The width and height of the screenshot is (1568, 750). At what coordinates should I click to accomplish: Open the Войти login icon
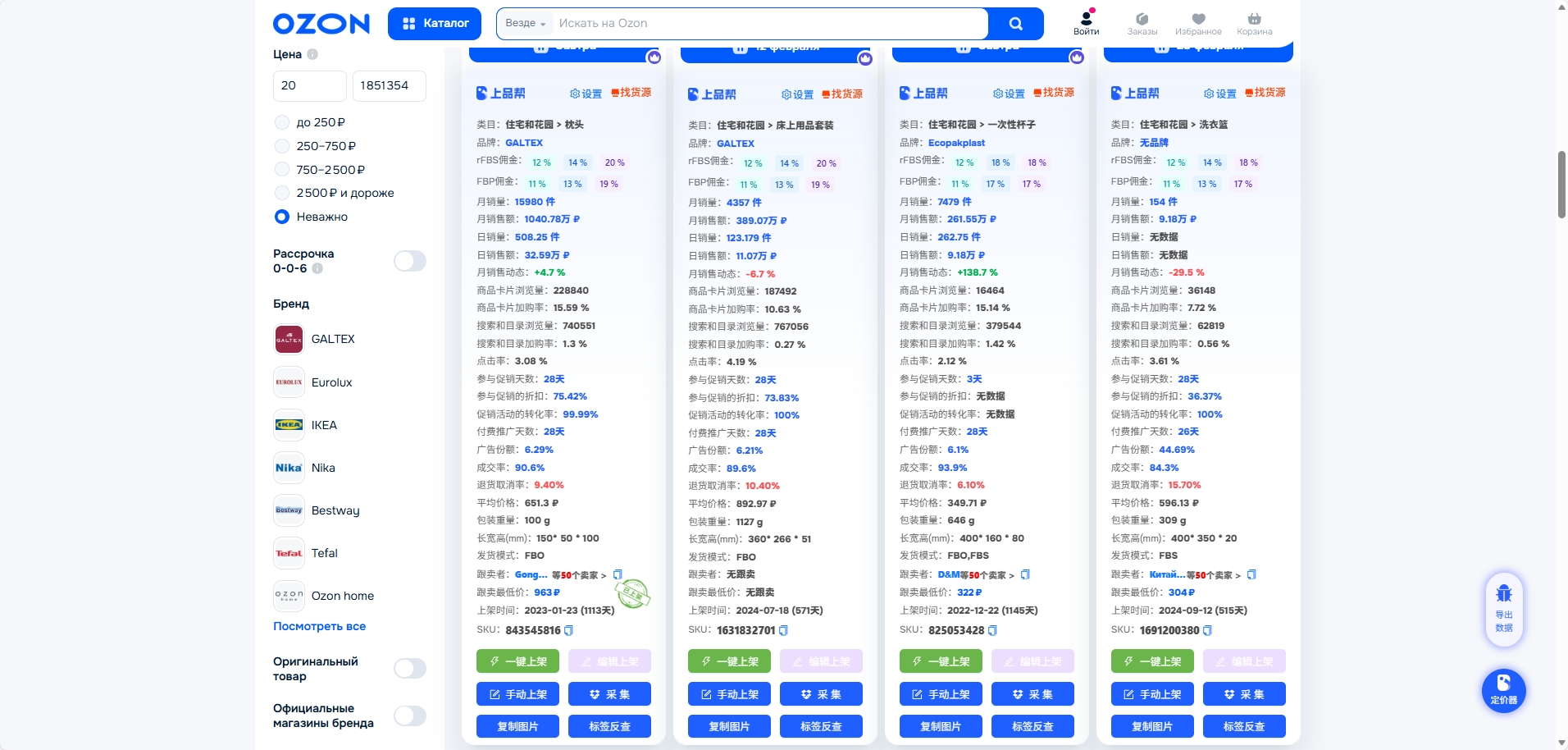pyautogui.click(x=1086, y=23)
